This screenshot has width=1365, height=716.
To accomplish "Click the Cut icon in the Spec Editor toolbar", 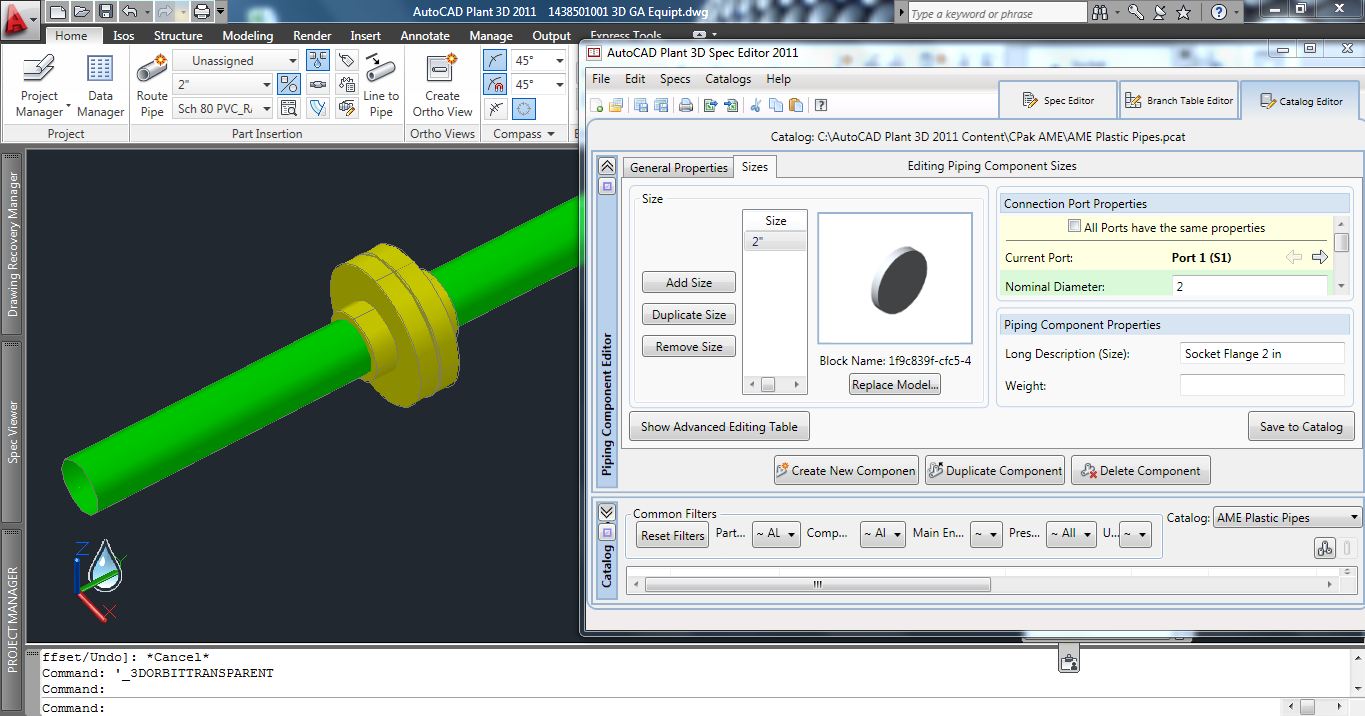I will [757, 105].
